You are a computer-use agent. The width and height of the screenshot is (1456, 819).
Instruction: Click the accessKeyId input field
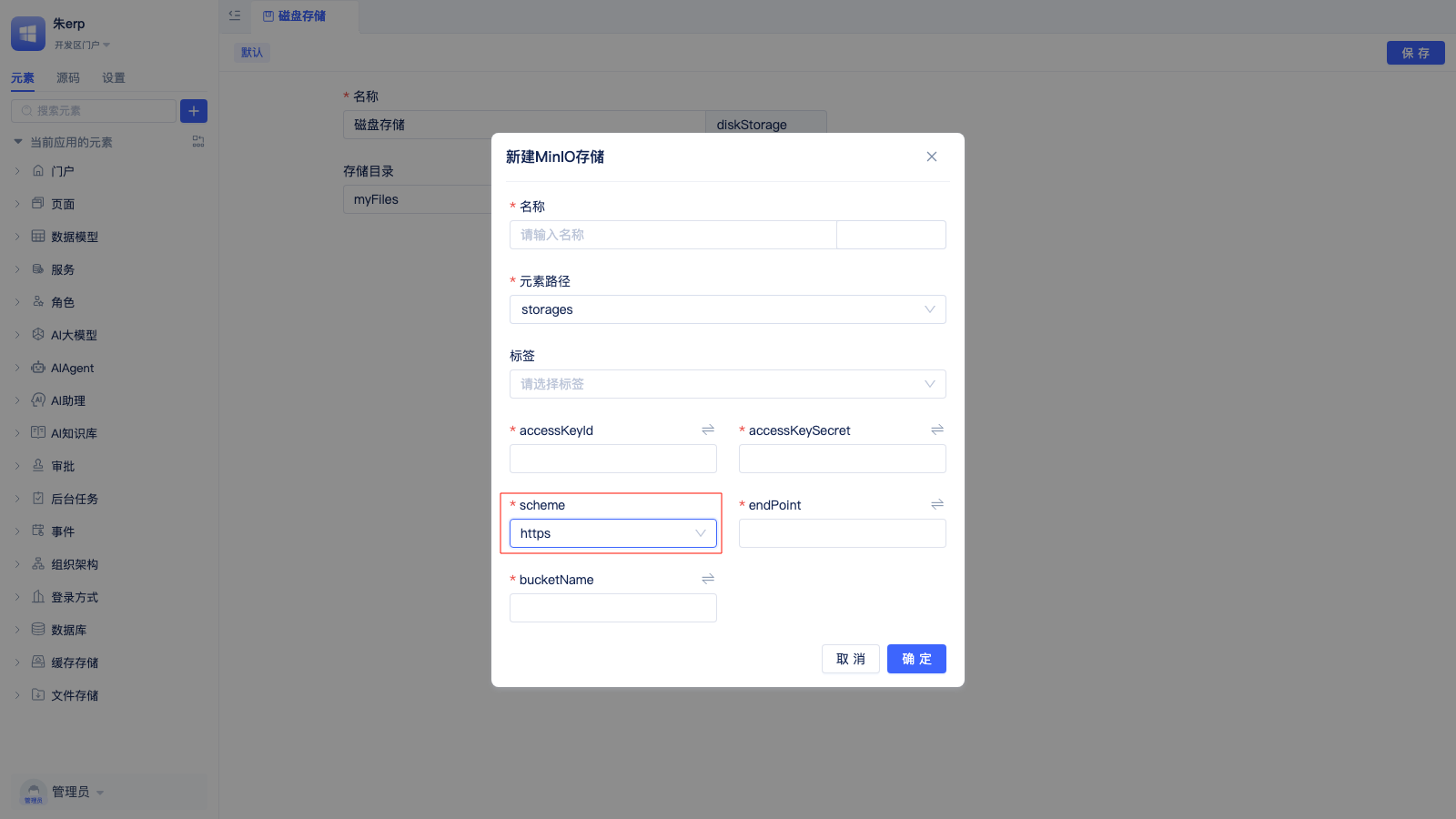tap(613, 459)
